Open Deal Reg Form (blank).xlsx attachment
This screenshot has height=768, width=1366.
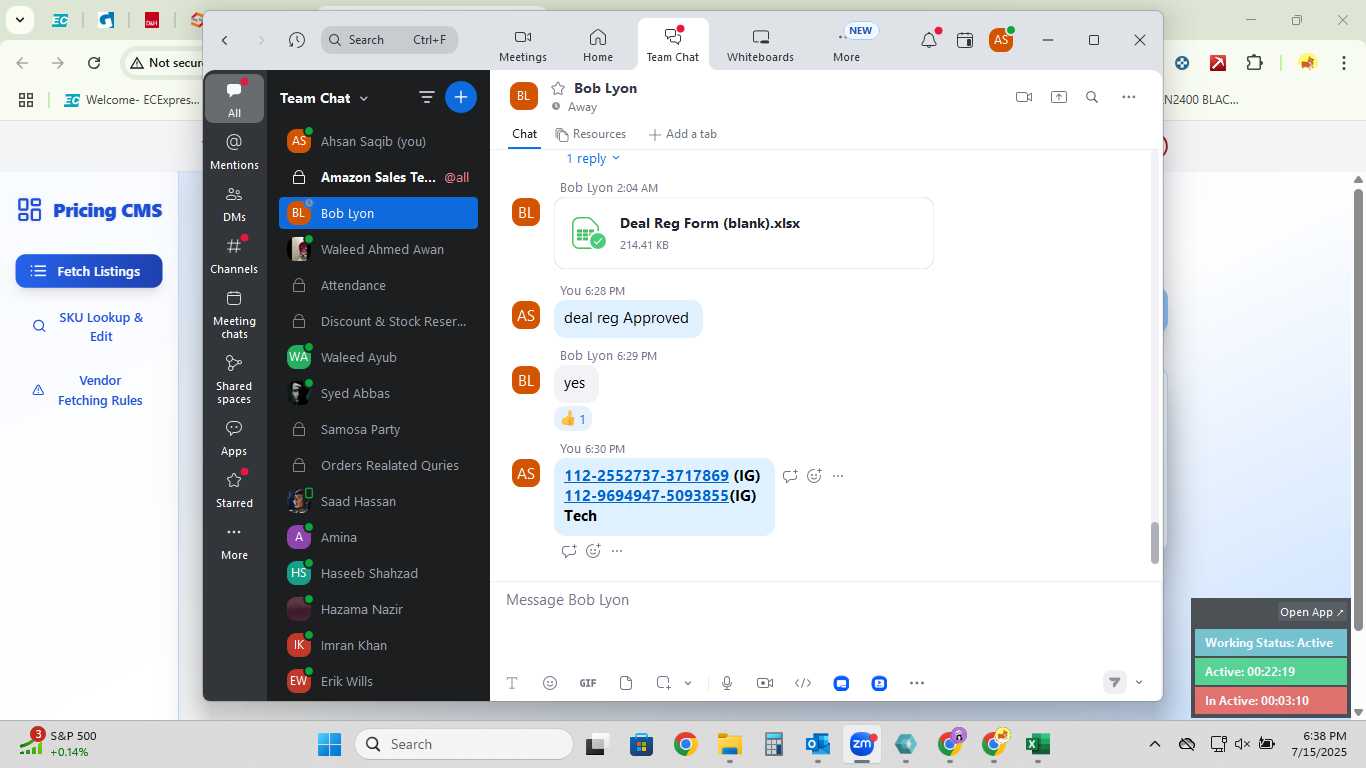[x=744, y=233]
